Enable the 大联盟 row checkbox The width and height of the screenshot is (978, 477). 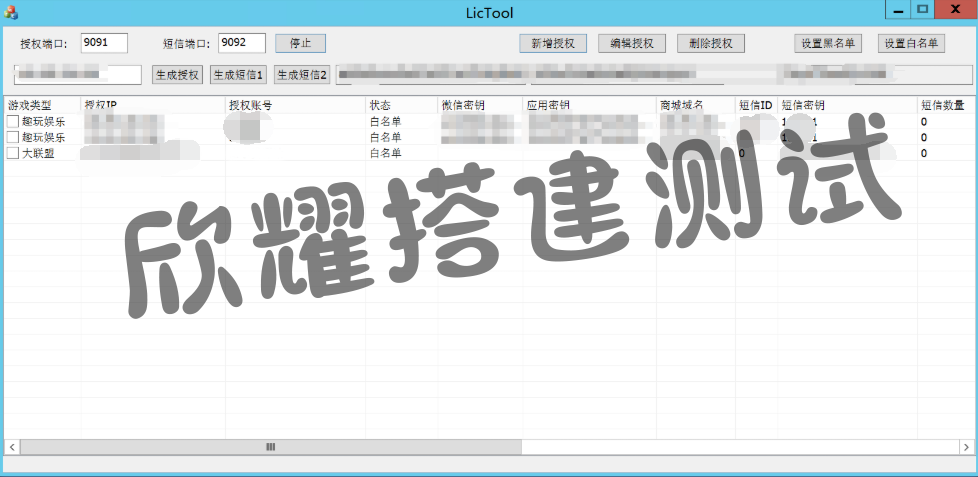point(13,153)
